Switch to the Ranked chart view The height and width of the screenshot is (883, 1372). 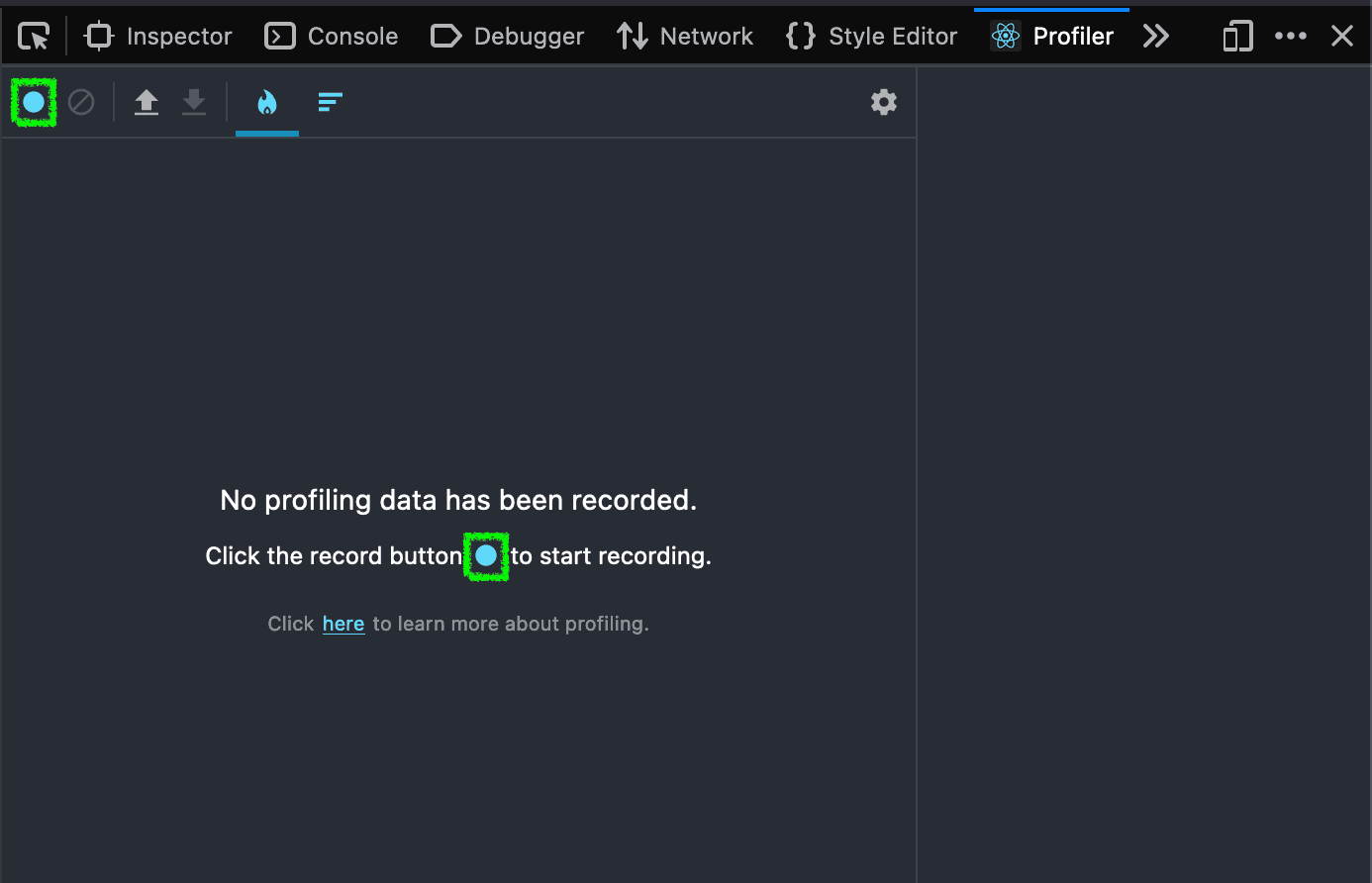(x=330, y=102)
